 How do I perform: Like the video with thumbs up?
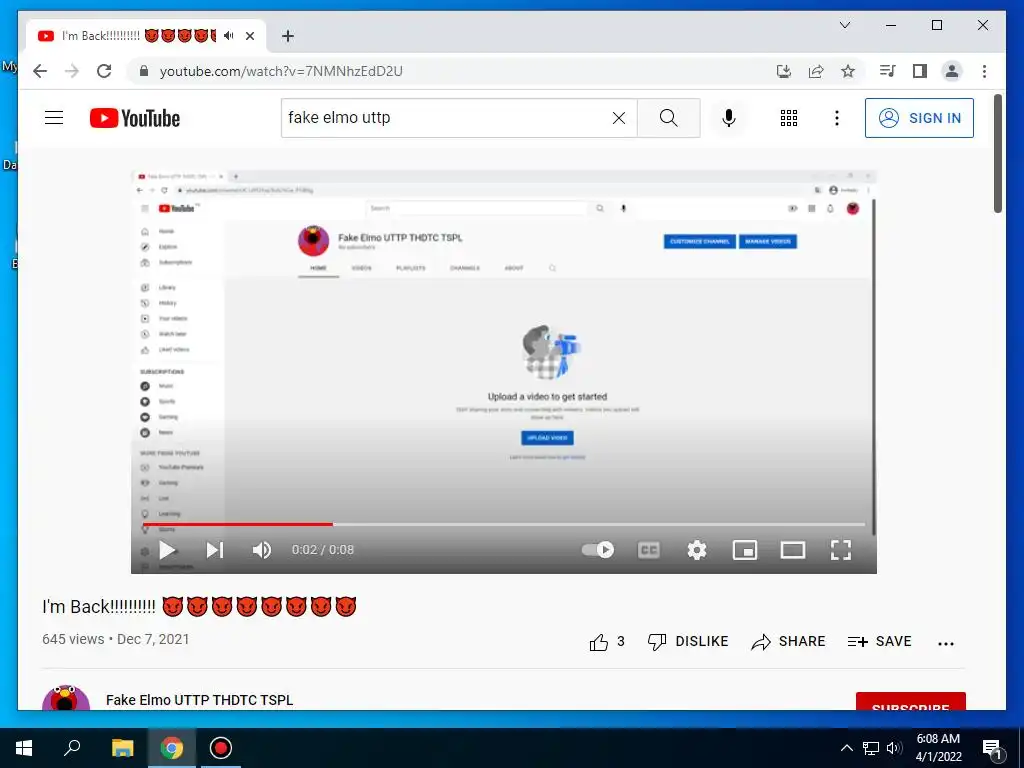(x=599, y=642)
